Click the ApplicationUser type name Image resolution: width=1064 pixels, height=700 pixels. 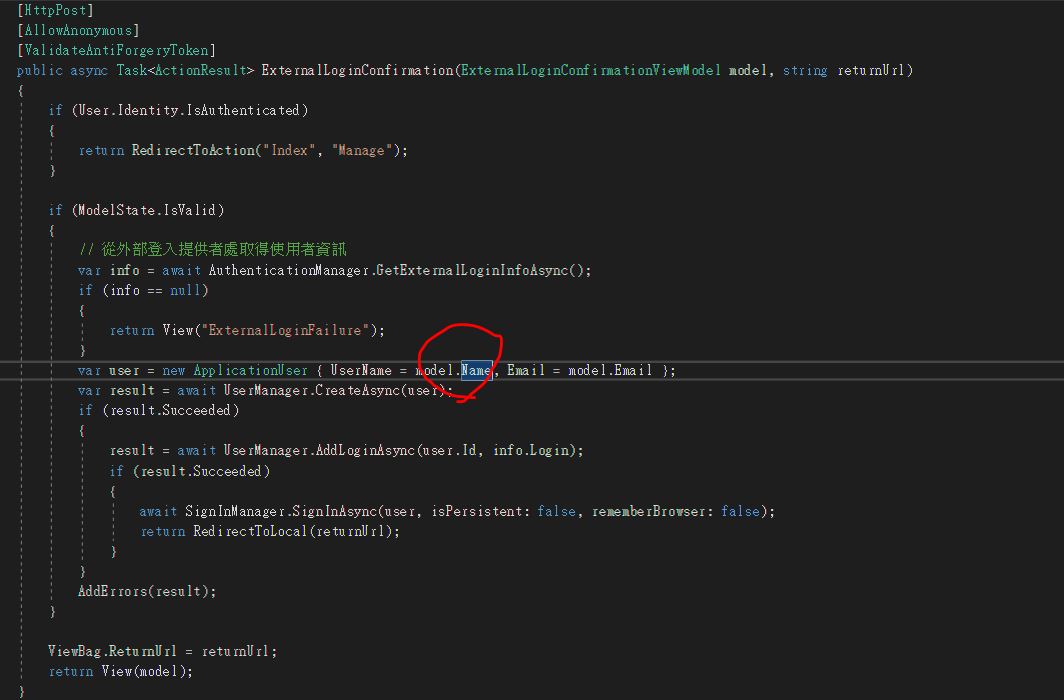pyautogui.click(x=250, y=370)
